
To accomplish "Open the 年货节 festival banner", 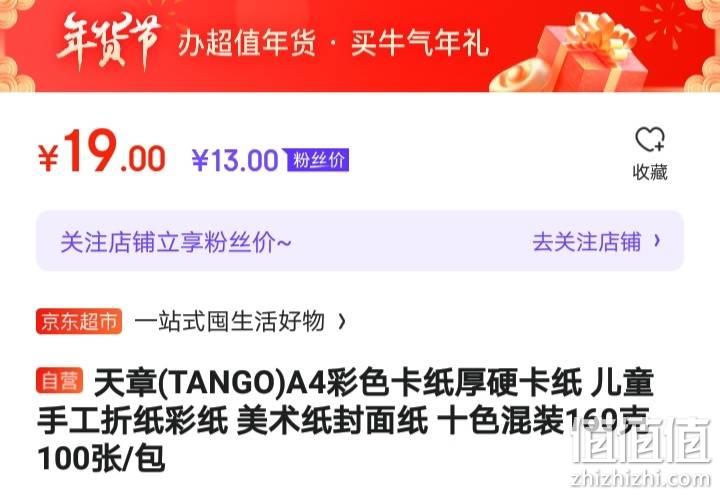I will pos(360,45).
